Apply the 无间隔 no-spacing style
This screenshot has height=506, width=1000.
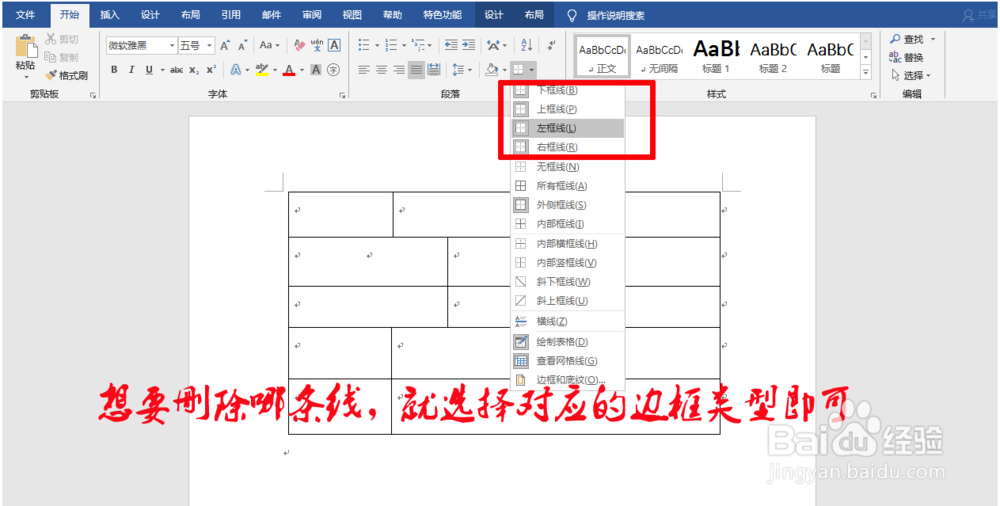tap(659, 56)
